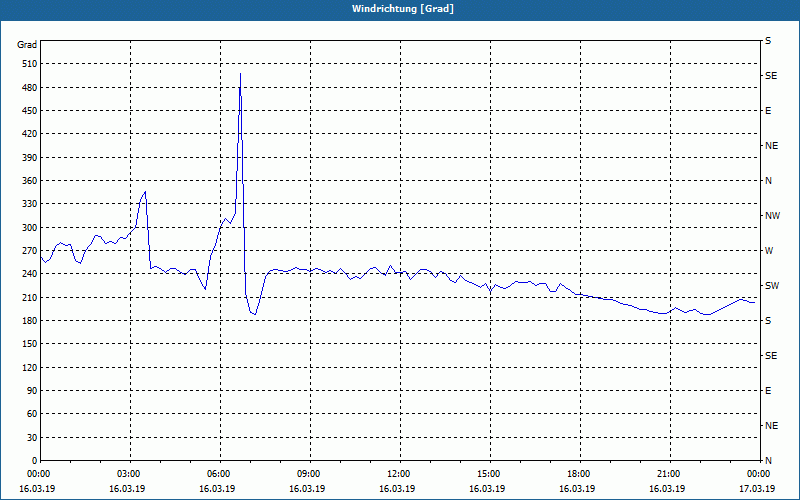Select the E compass label at the 450 gridline
The height and width of the screenshot is (500, 800).
click(x=768, y=111)
